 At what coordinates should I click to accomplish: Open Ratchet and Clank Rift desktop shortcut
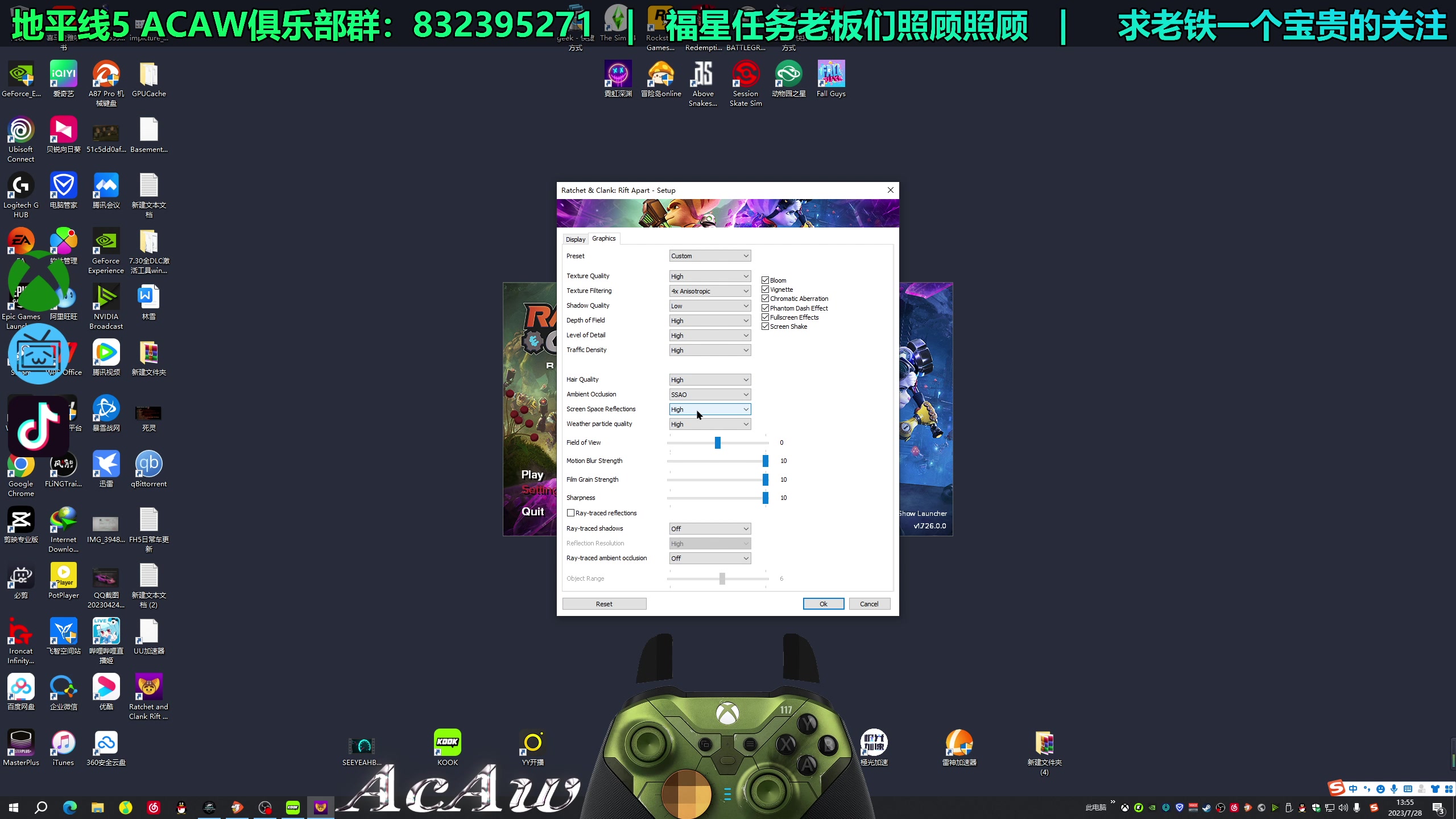point(148,697)
